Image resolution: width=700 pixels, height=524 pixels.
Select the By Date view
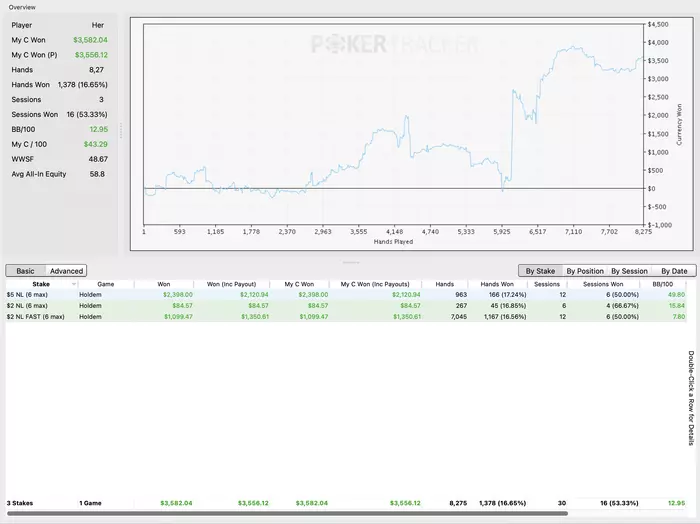coord(674,271)
